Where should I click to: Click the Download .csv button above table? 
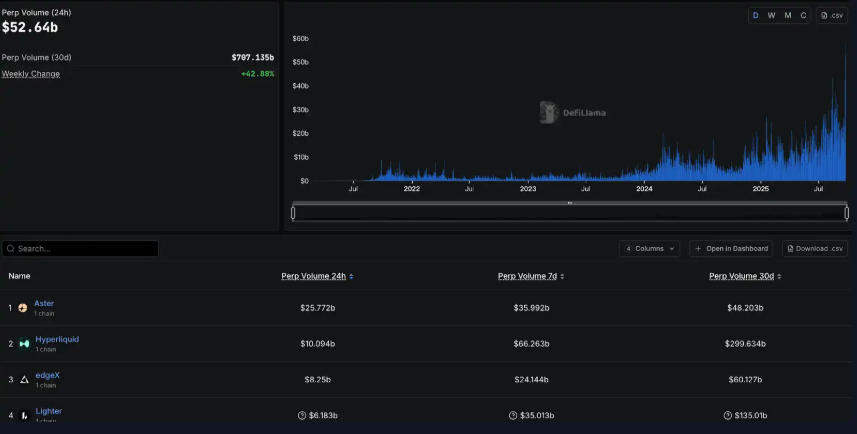[x=814, y=248]
